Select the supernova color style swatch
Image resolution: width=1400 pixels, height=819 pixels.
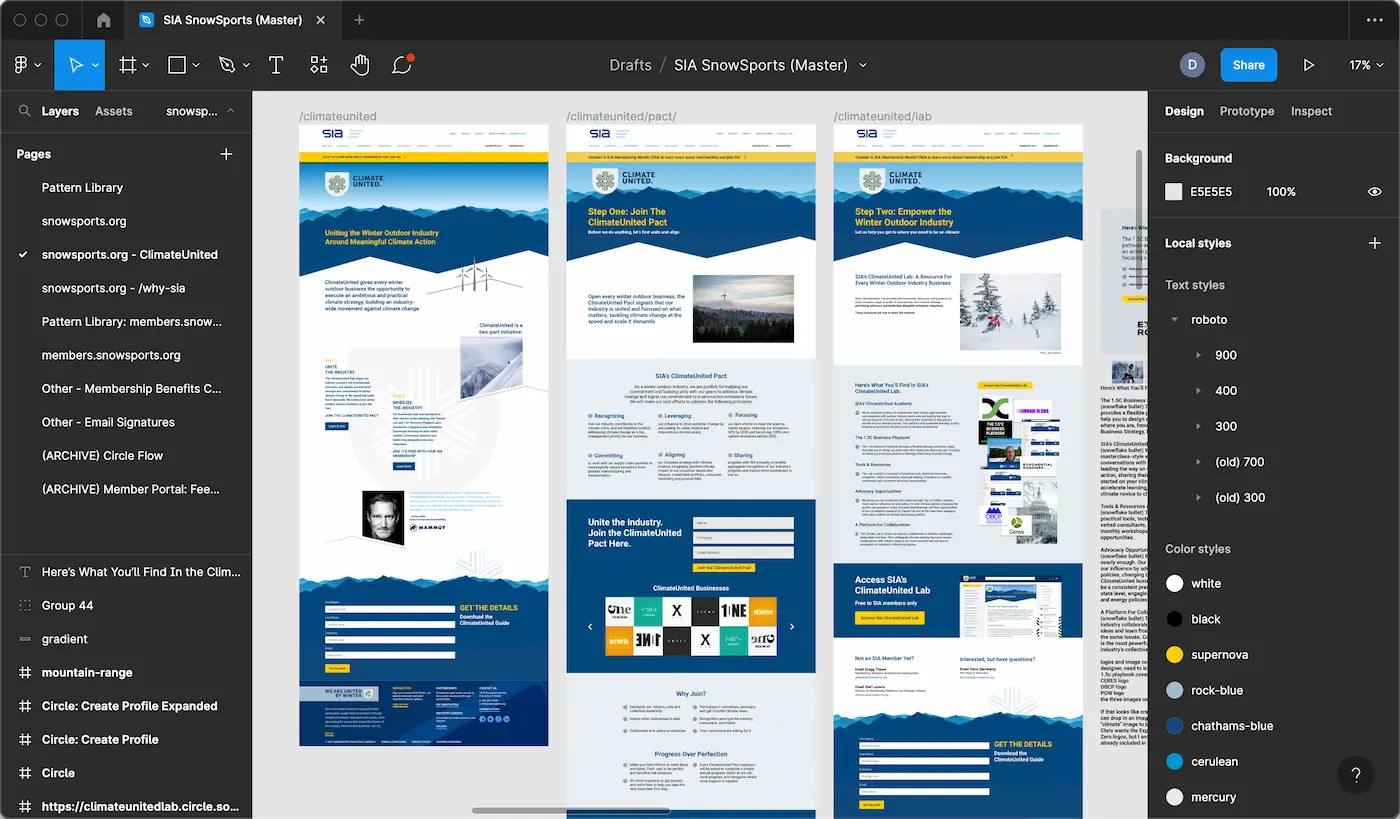pos(1175,655)
